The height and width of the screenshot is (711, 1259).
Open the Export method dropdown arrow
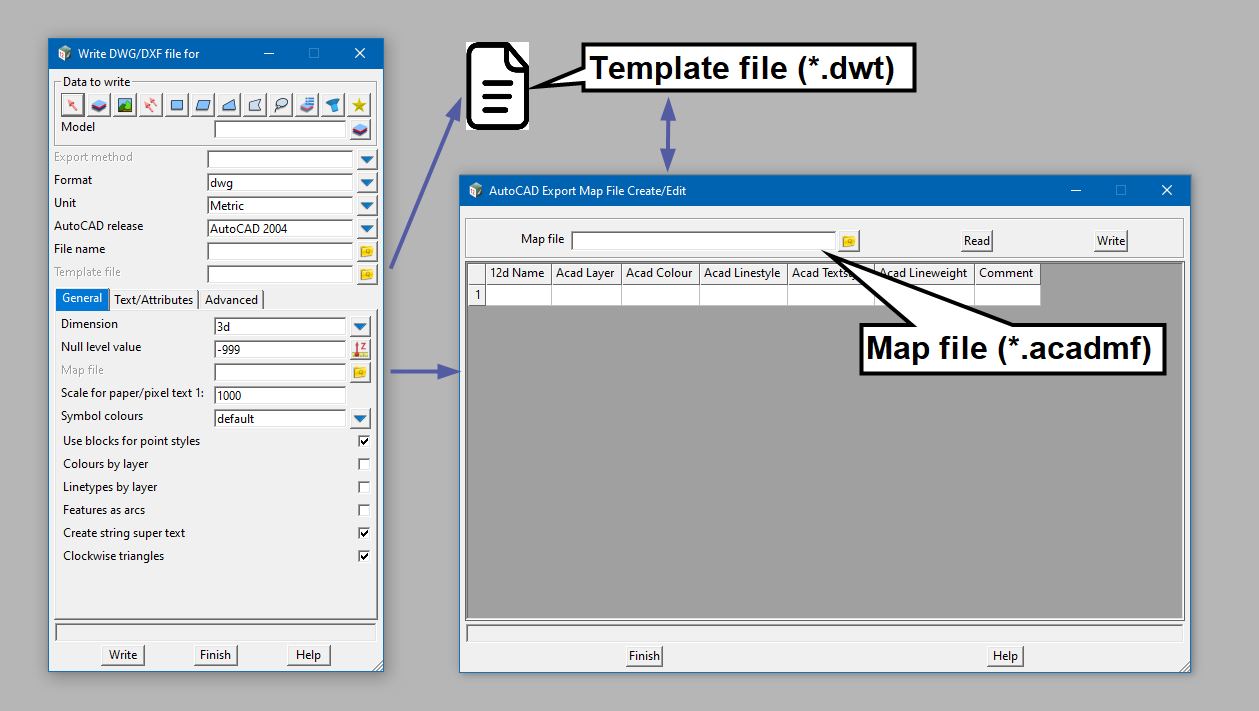click(x=367, y=160)
